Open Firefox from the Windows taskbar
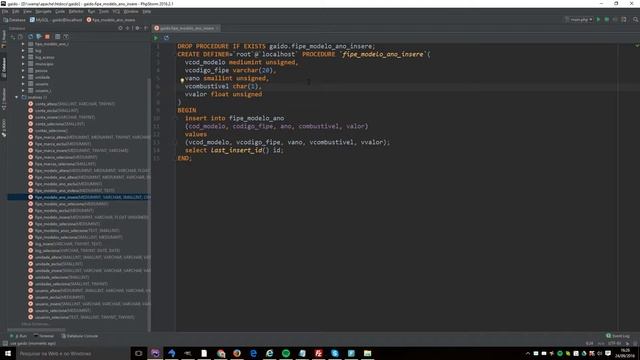The height and width of the screenshot is (360, 640). [237, 353]
